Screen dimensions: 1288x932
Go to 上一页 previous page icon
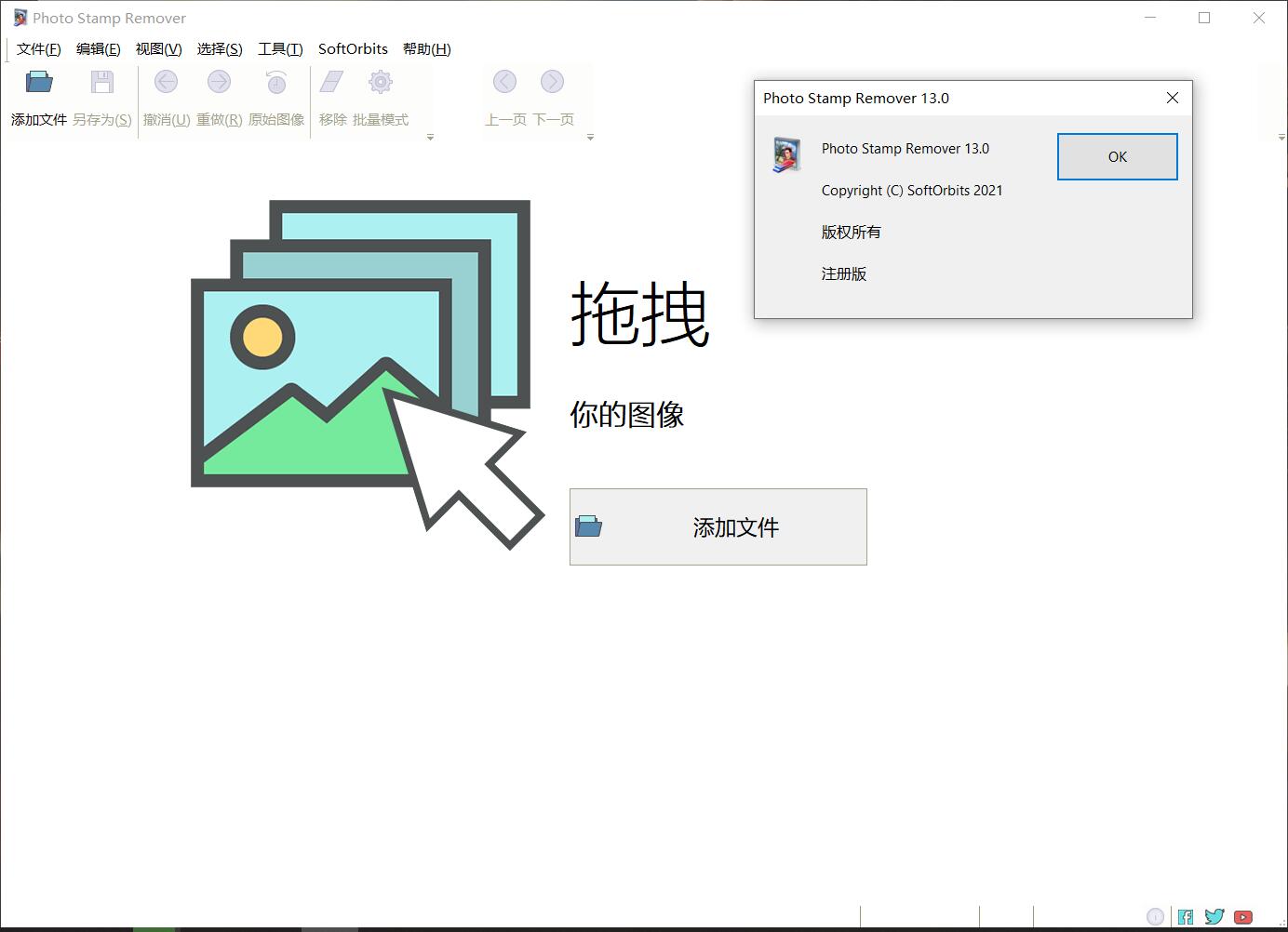504,82
